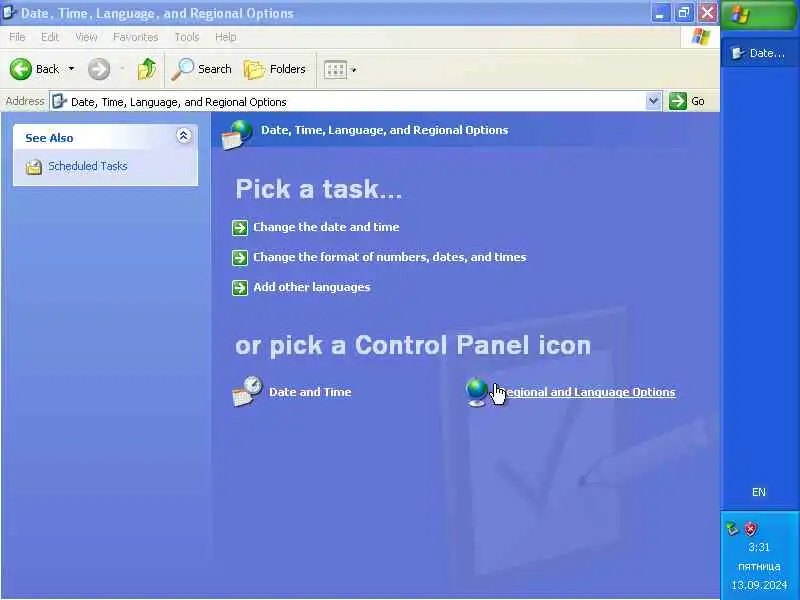Choose Change the format of numbers, dates, times
This screenshot has width=800, height=600.
390,257
